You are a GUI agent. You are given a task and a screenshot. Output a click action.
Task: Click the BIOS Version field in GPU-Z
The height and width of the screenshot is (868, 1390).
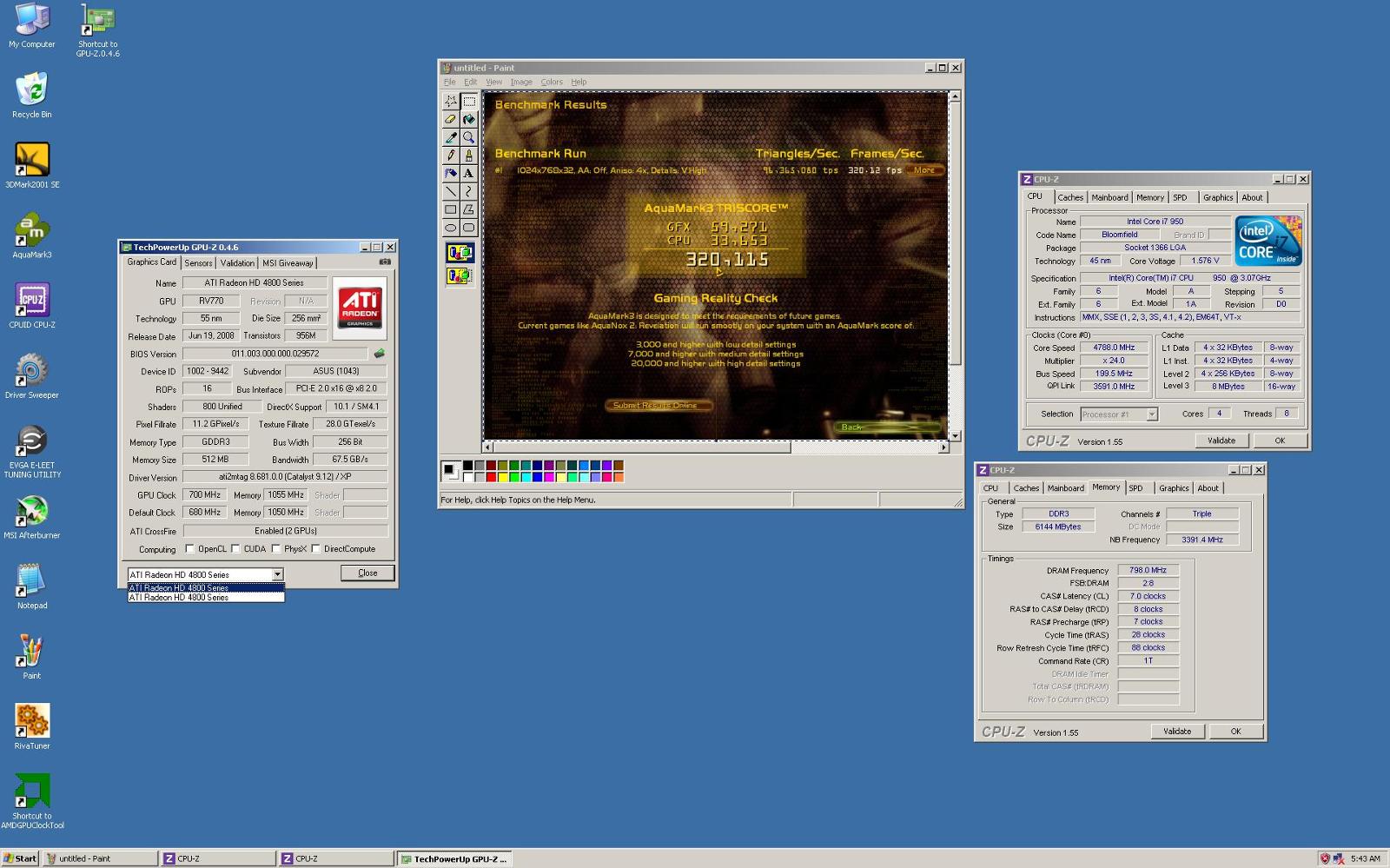pyautogui.click(x=275, y=354)
